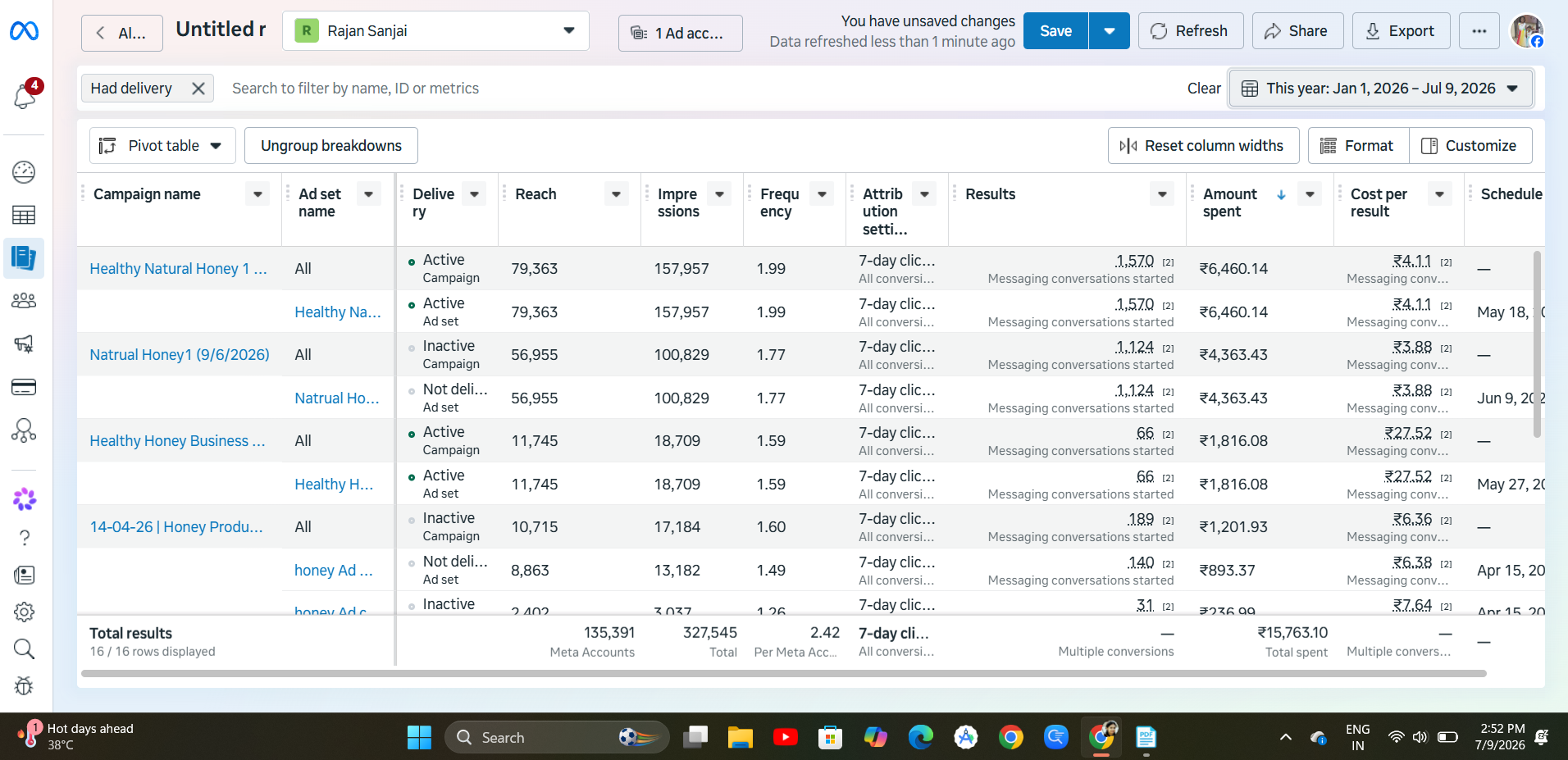The width and height of the screenshot is (1568, 760).
Task: Open Settings gear icon in sidebar
Action: click(x=25, y=612)
